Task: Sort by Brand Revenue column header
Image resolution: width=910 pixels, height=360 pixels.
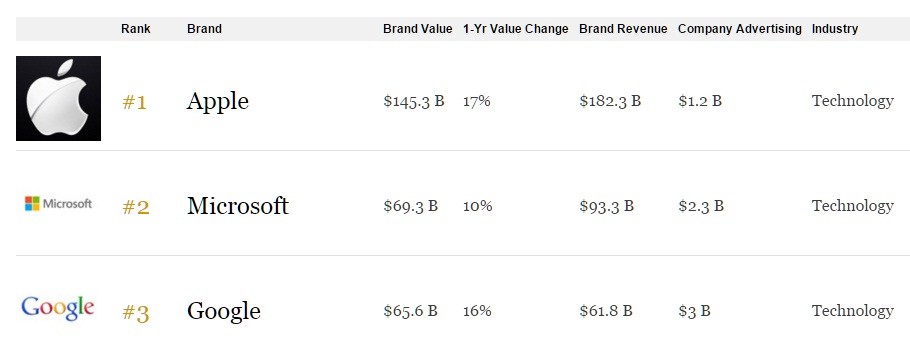Action: coord(623,29)
